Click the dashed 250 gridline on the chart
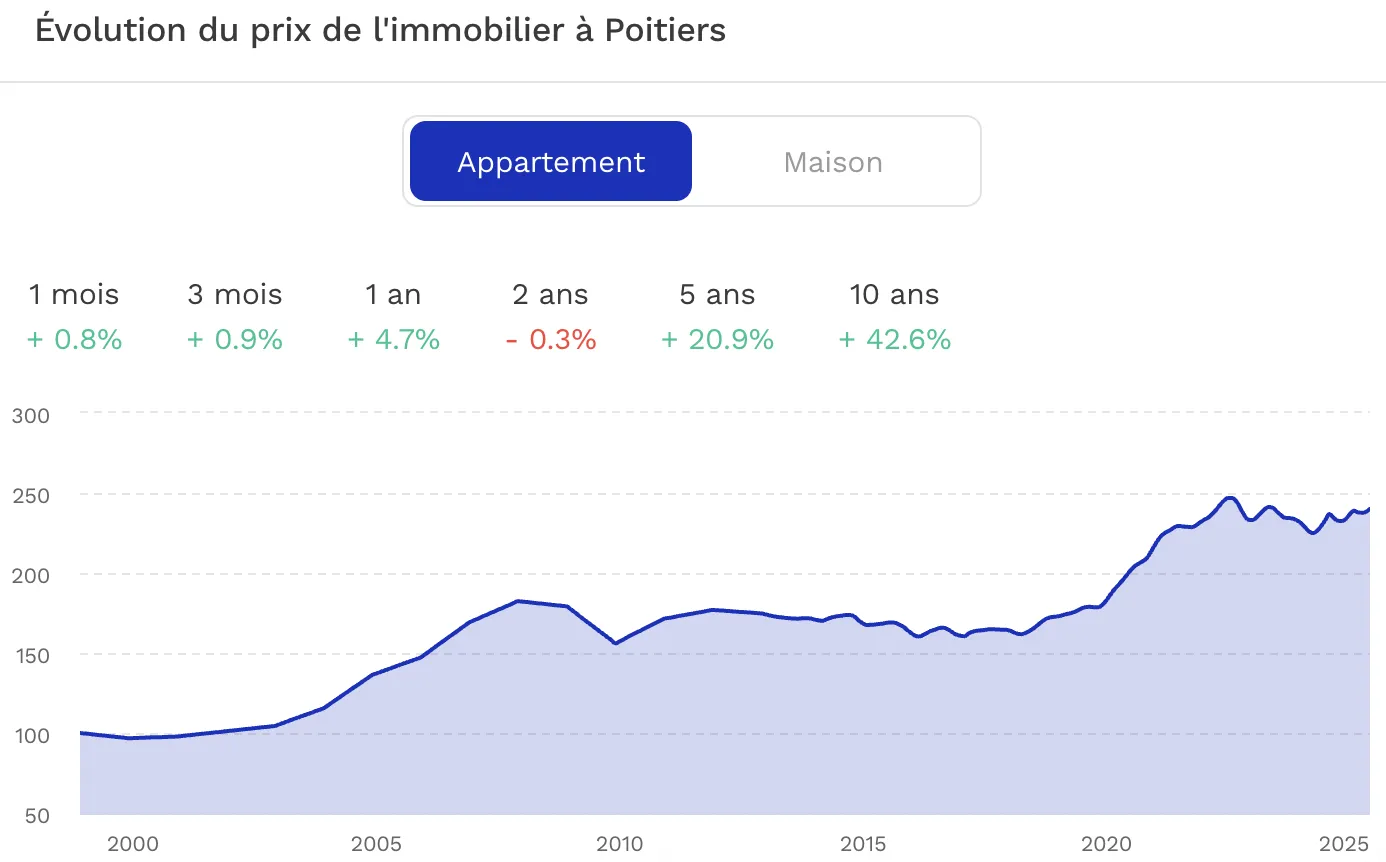The image size is (1386, 862). (x=700, y=496)
